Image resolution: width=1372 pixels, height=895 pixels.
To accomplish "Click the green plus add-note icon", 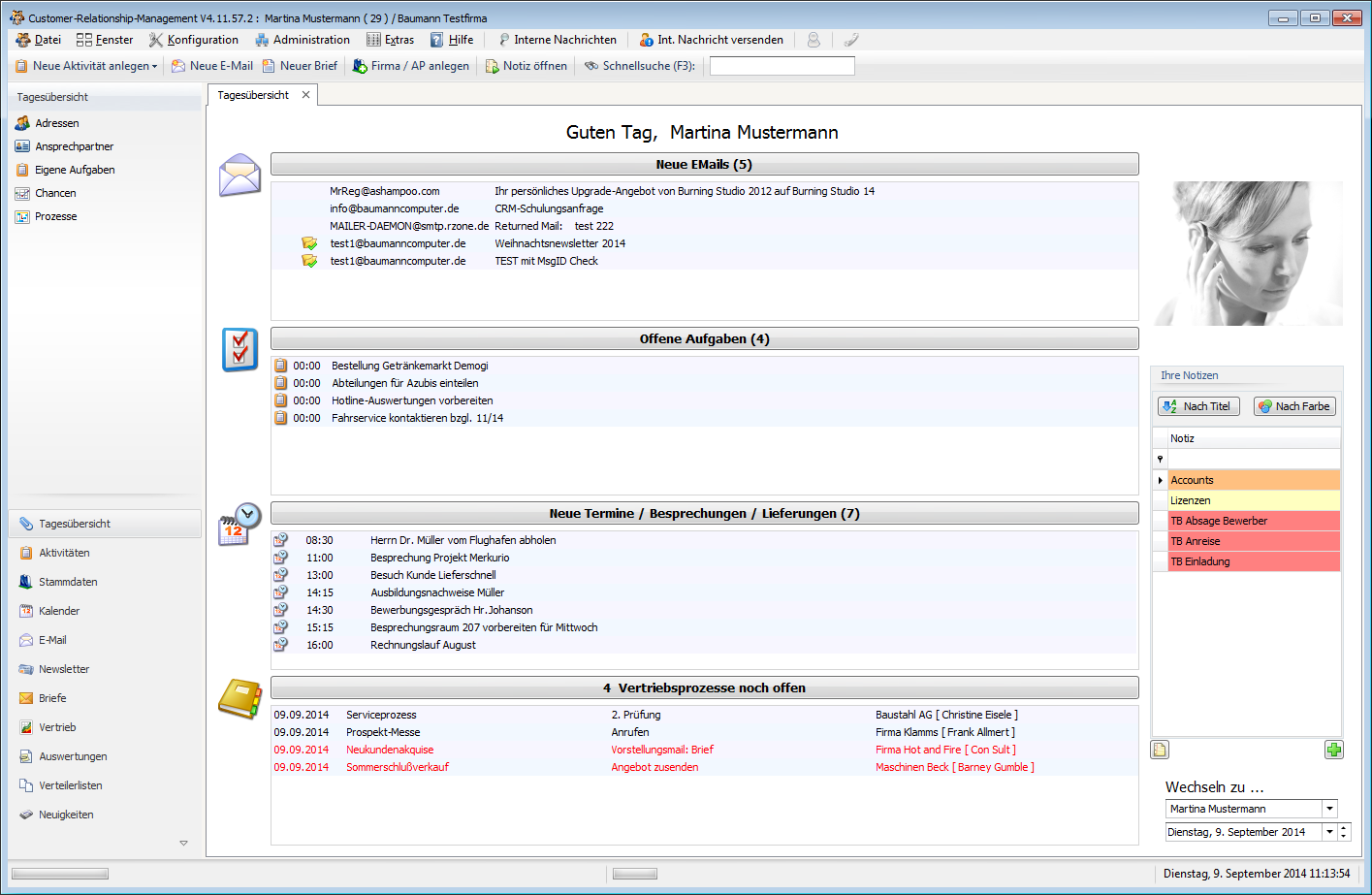I will (x=1334, y=750).
